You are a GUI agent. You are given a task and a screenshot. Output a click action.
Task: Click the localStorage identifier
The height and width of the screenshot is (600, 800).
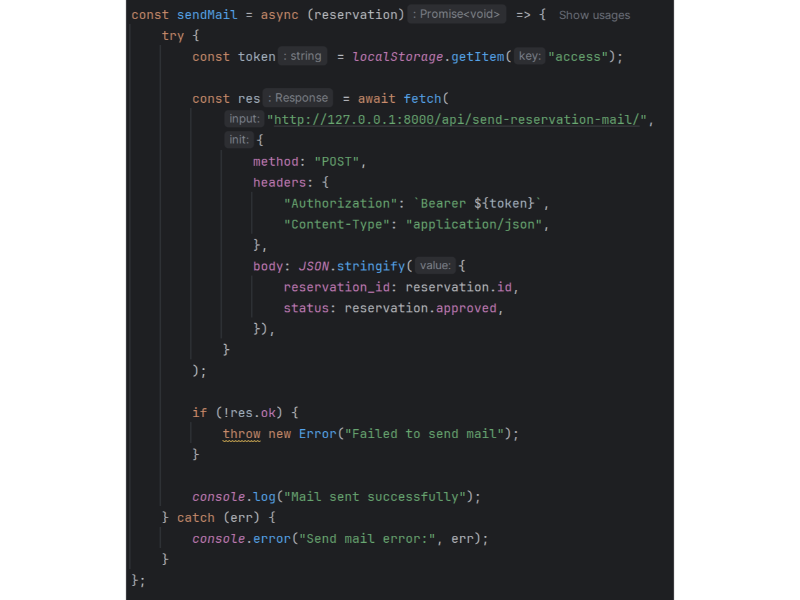coord(396,57)
